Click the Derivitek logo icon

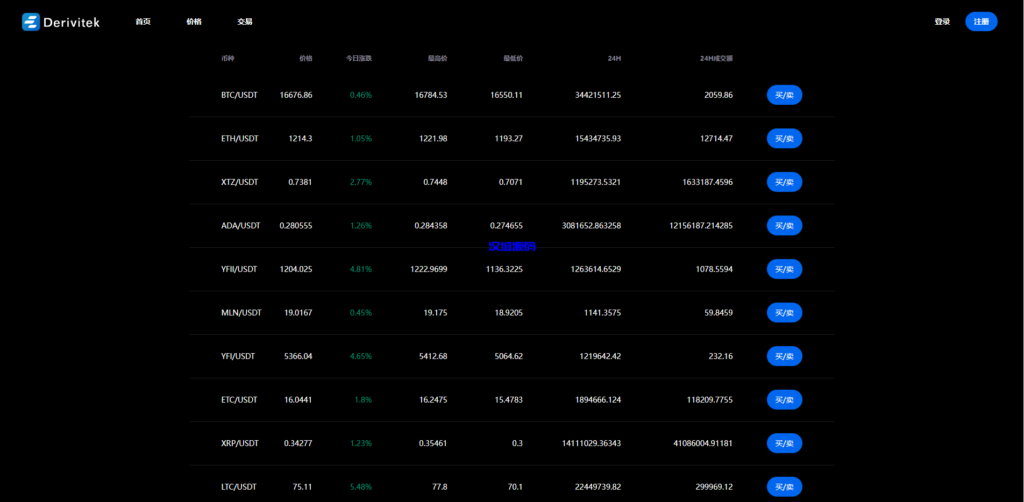31,22
